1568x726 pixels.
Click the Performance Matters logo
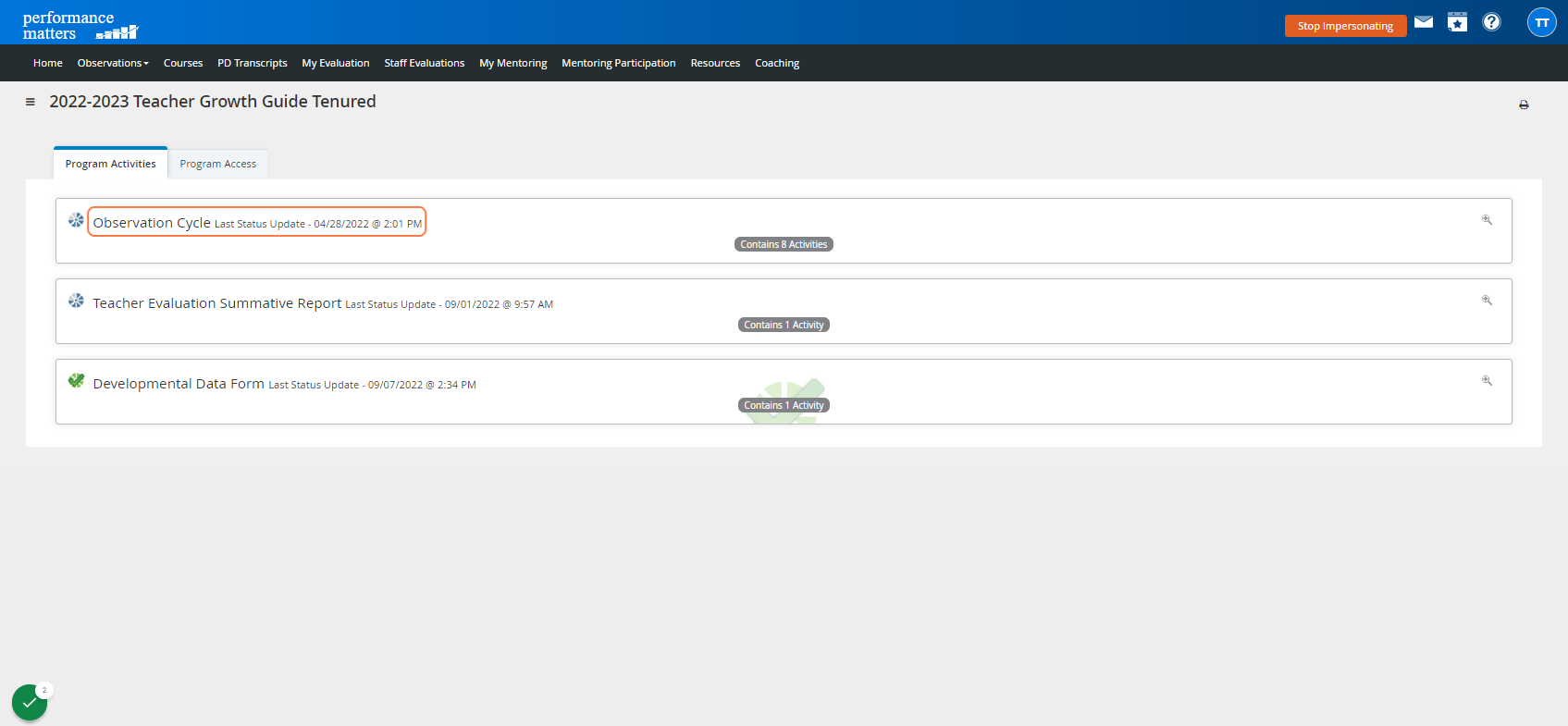point(80,25)
